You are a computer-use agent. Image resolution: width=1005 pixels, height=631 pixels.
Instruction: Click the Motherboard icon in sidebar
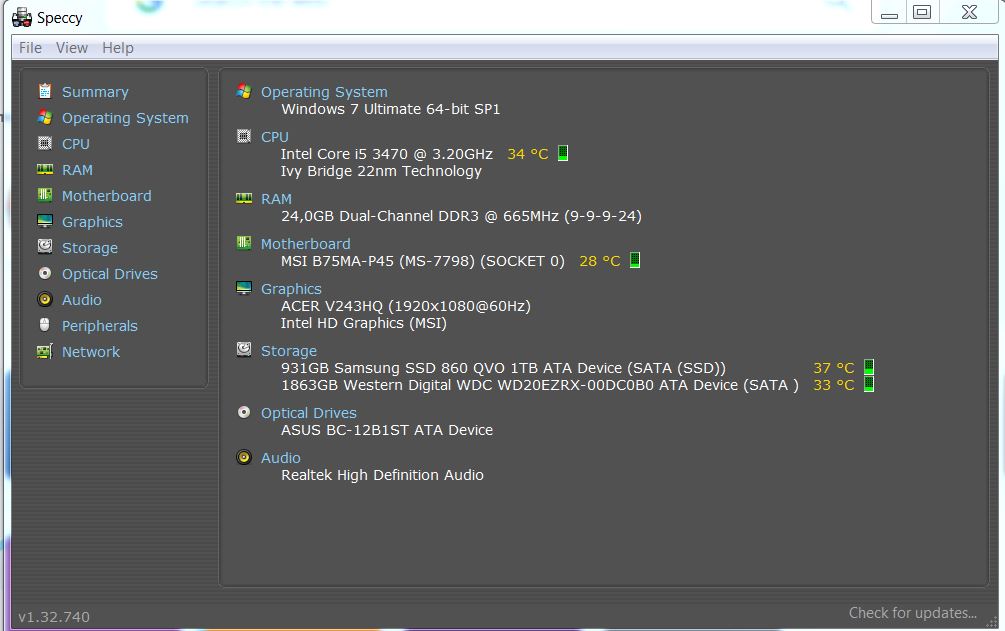[x=45, y=195]
